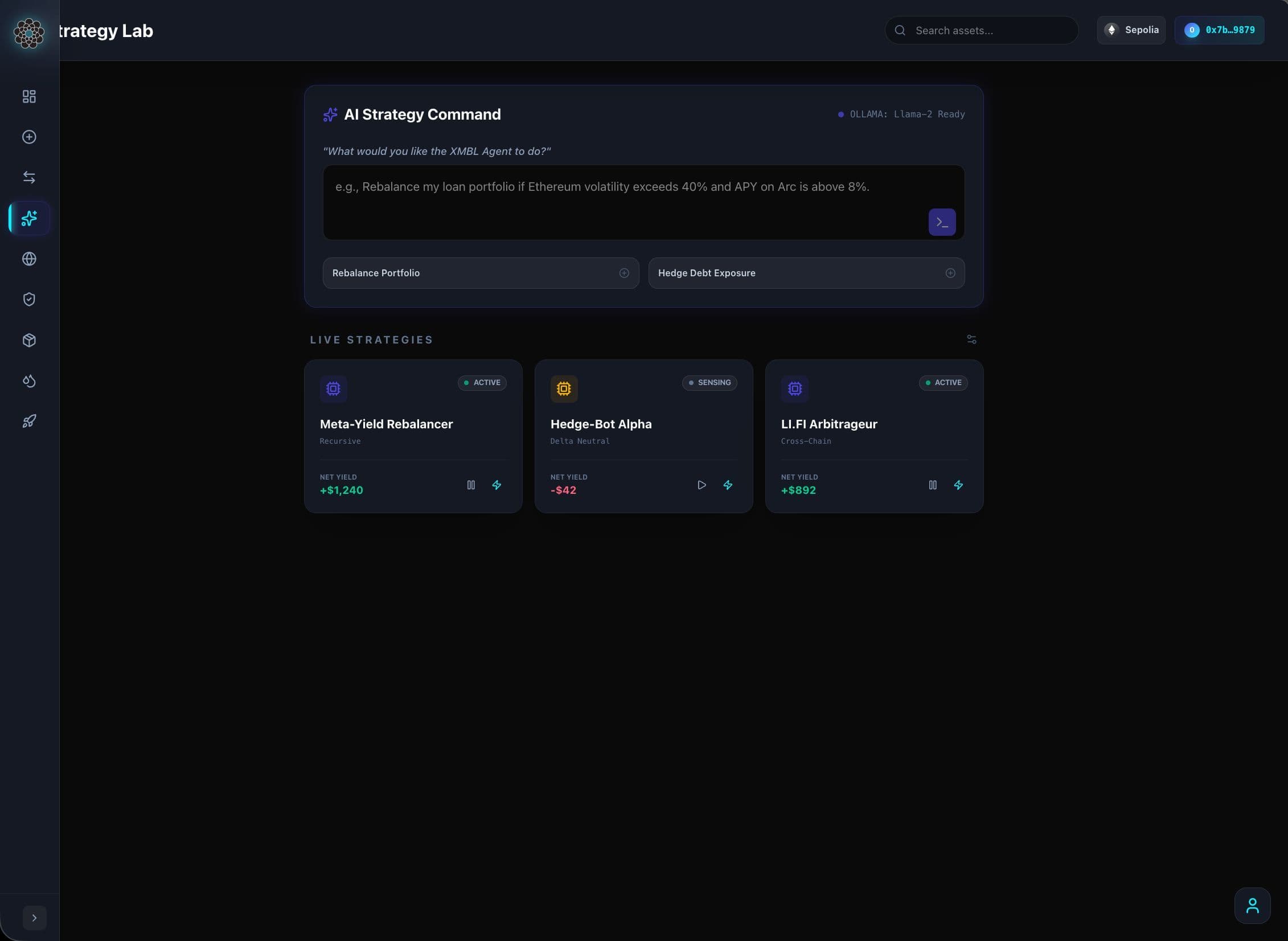Resume the Hedge-Bot Alpha strategy
1288x941 pixels.
point(702,485)
